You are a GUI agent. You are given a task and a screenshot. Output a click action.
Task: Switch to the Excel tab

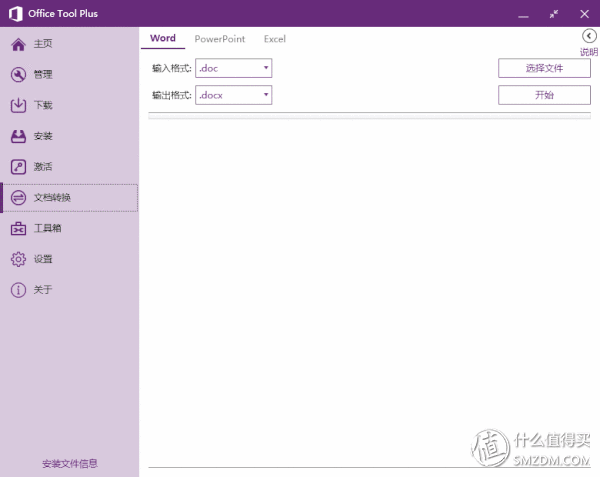click(275, 39)
